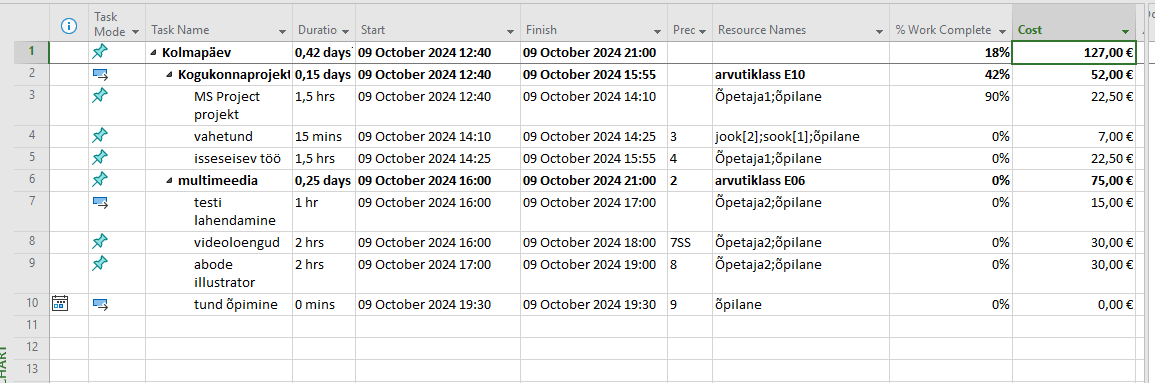Select row number 6 header
This screenshot has height=383, width=1155.
(x=32, y=180)
